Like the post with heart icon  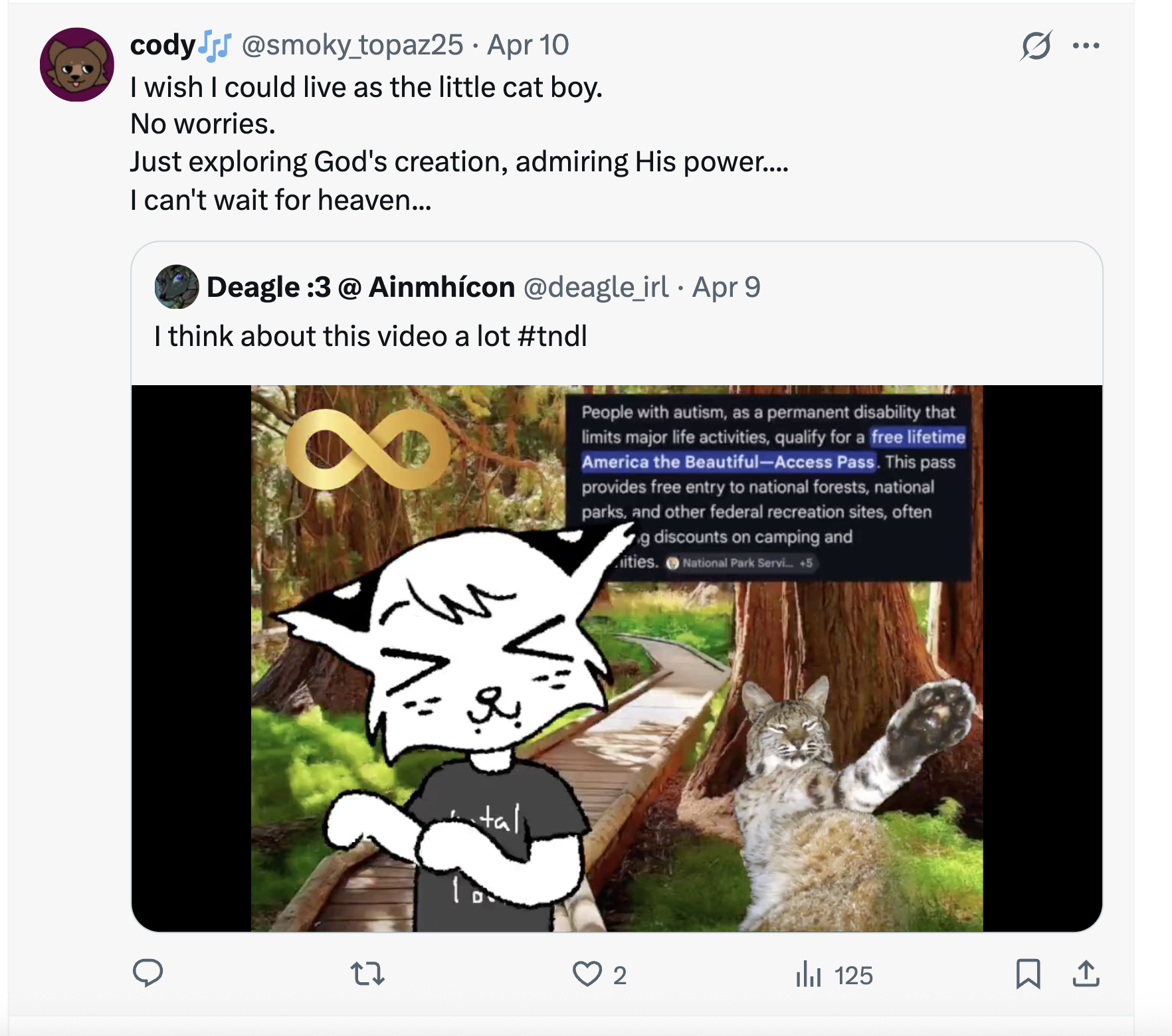(x=587, y=974)
